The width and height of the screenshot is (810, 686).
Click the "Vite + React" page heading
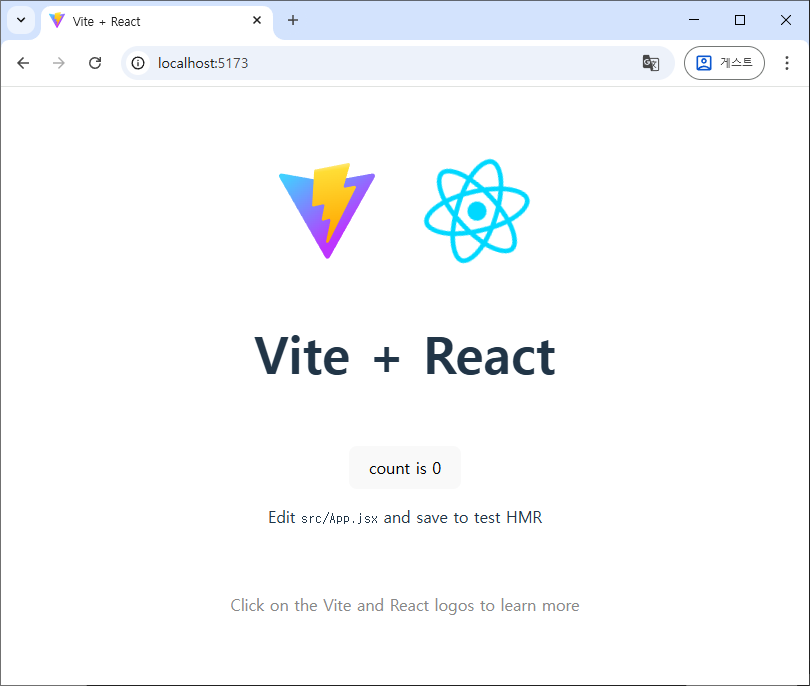(x=404, y=356)
